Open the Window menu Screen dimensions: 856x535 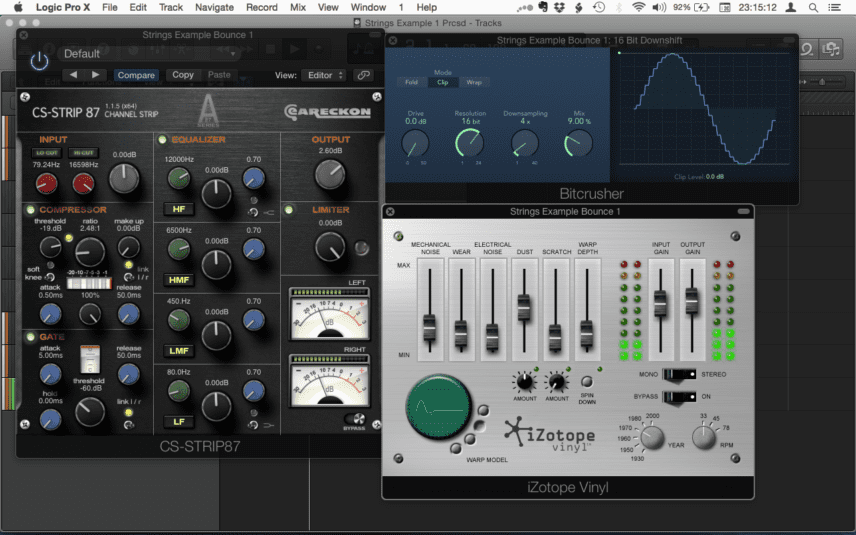click(368, 8)
